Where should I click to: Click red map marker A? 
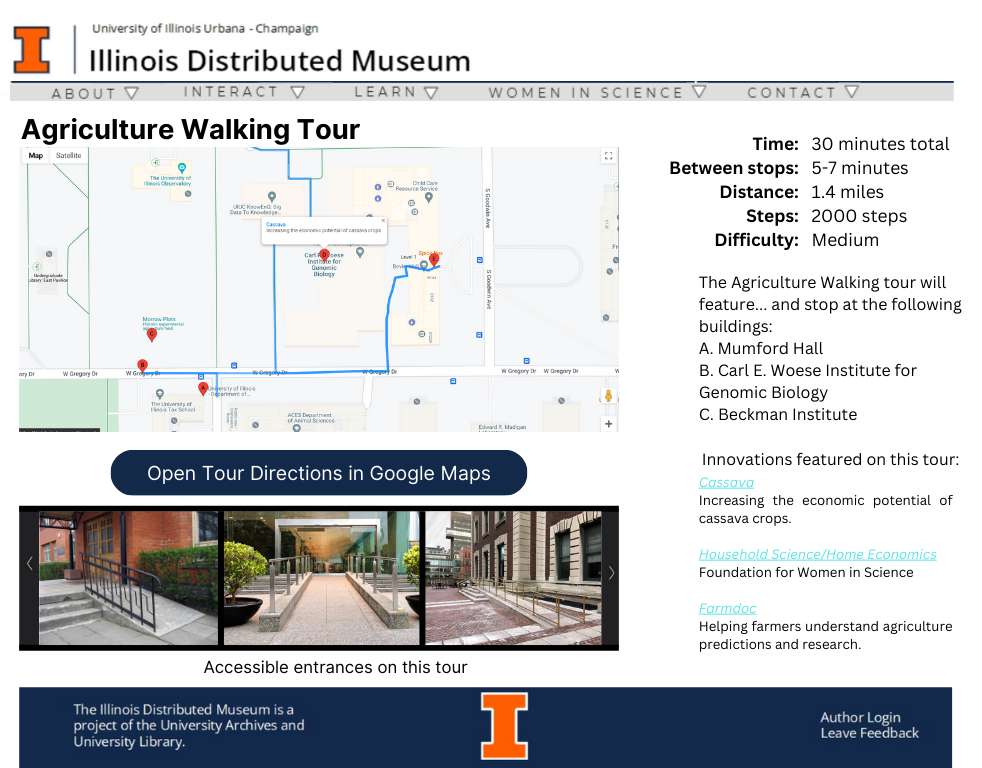(x=203, y=389)
